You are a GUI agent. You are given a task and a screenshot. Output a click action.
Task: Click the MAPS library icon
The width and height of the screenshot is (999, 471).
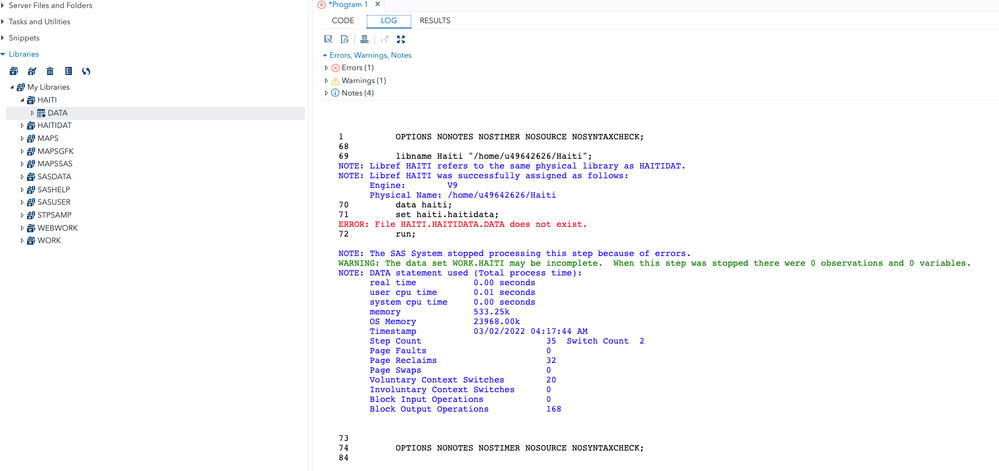coord(31,138)
